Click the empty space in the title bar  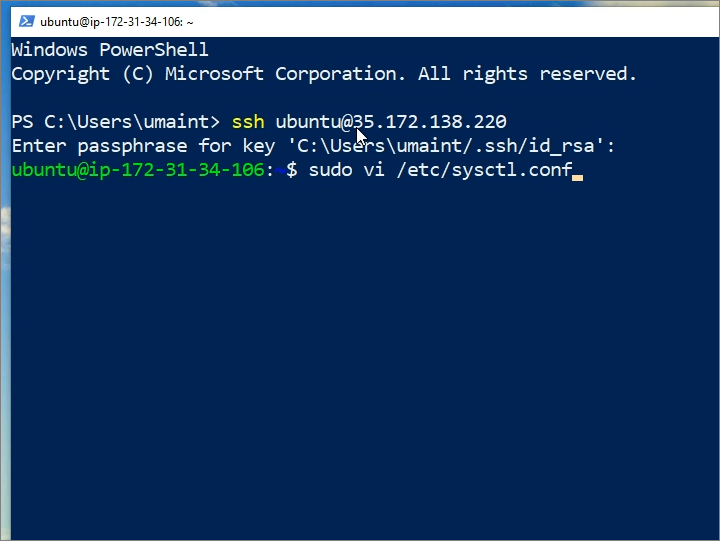tap(450, 20)
